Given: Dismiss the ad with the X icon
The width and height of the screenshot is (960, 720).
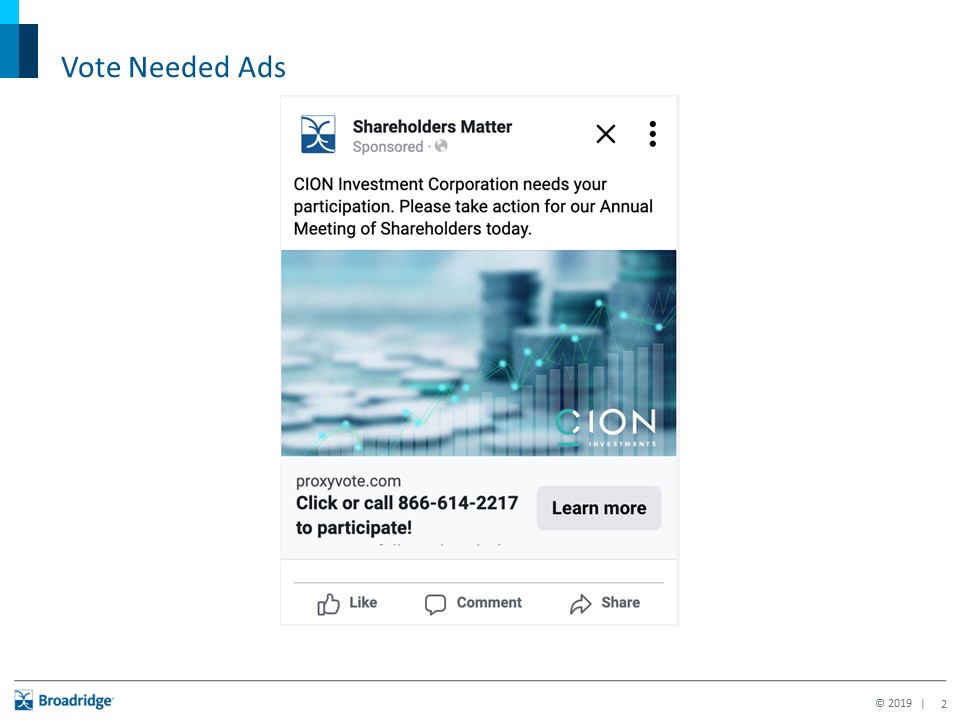Looking at the screenshot, I should point(606,134).
